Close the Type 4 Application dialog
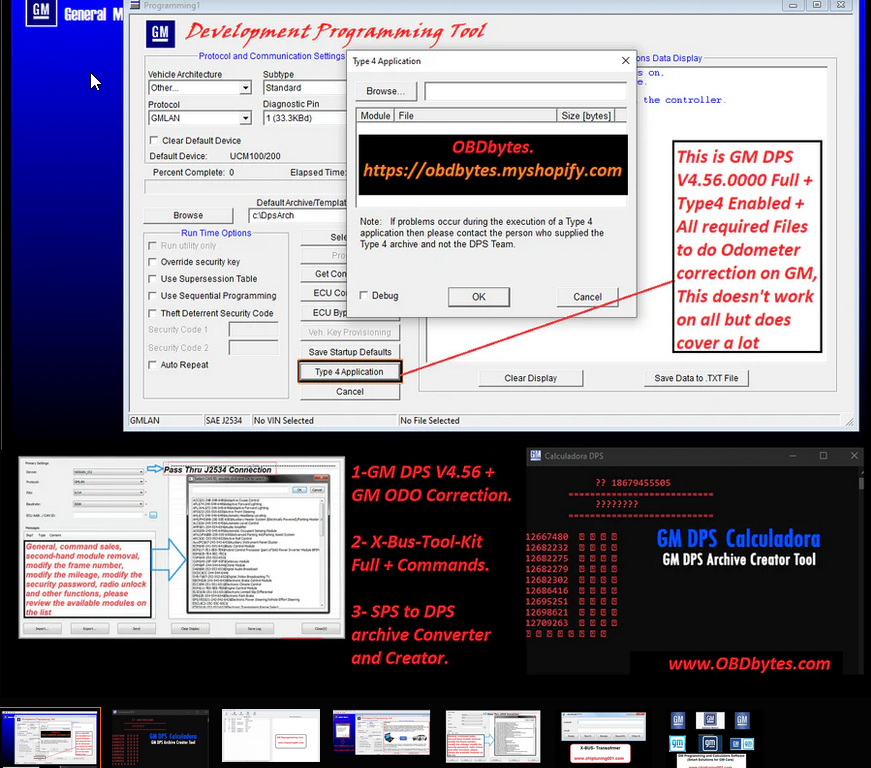Screen dimensions: 871x768 point(626,61)
